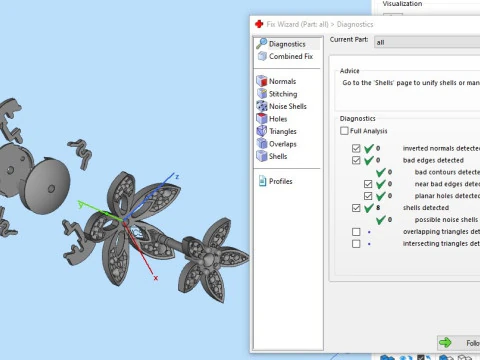Image resolution: width=480 pixels, height=360 pixels.
Task: Toggle inverted normals detected checkbox
Action: pos(356,148)
